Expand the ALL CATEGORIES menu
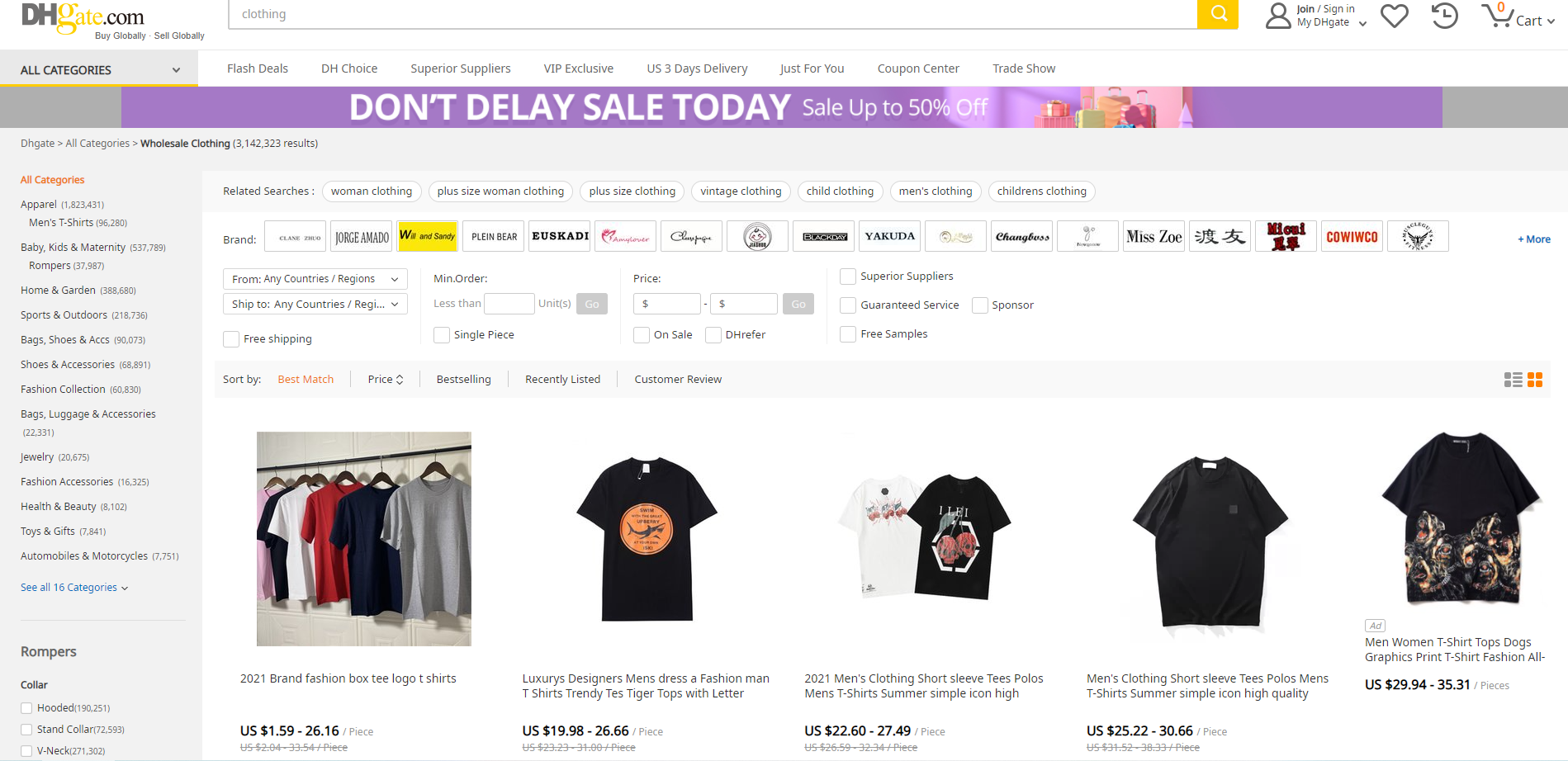 point(99,70)
